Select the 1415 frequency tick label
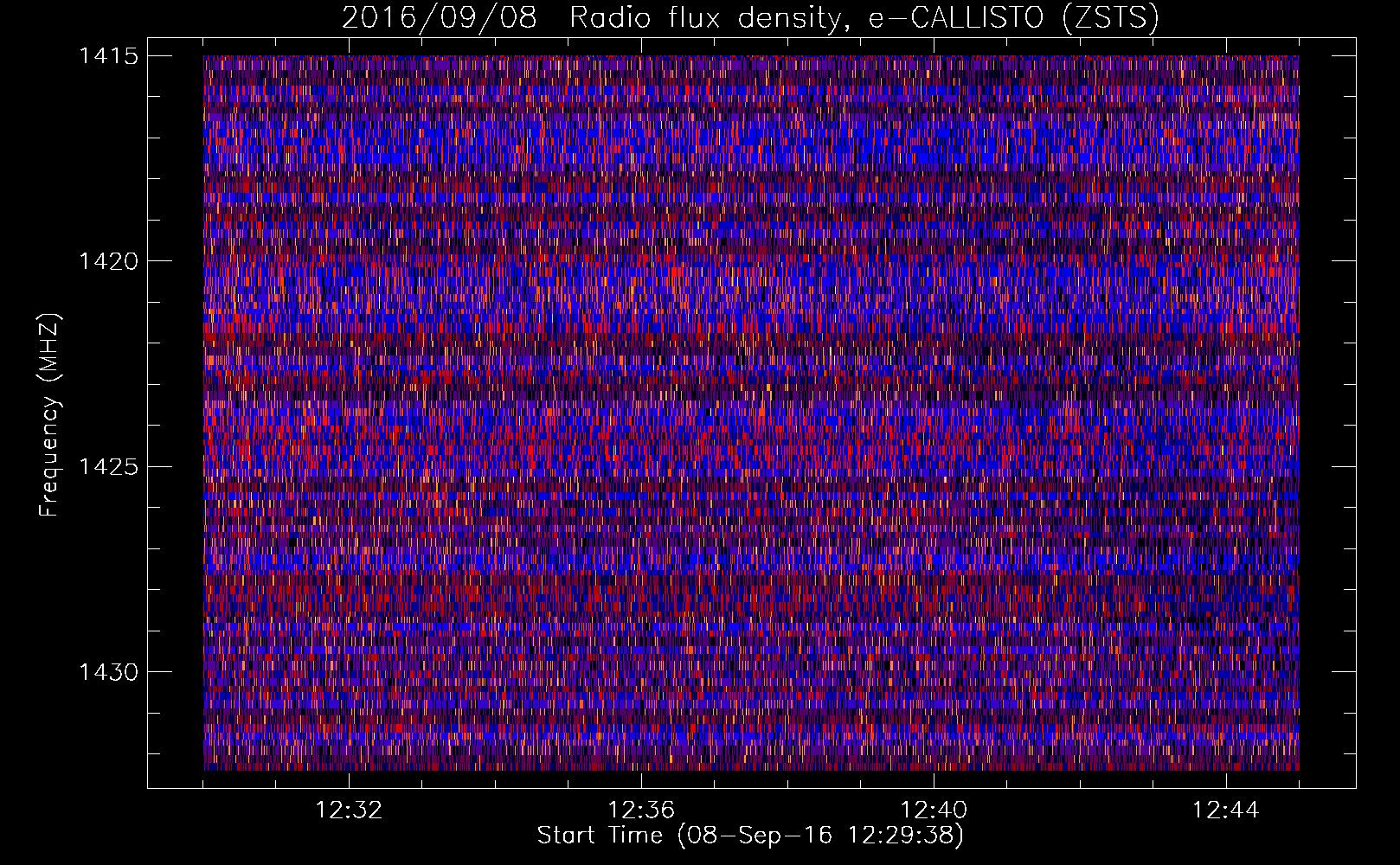Screen dimensions: 1400x865 pos(109,56)
